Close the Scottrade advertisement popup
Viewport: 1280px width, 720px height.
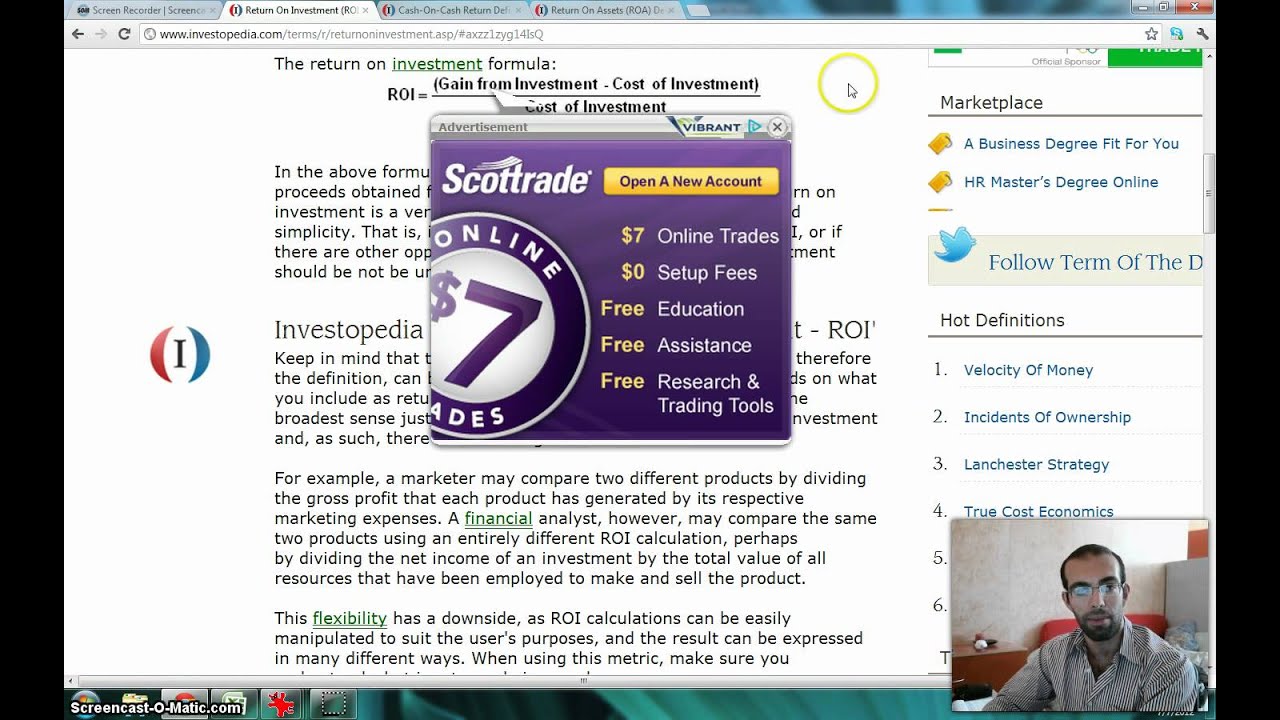777,127
